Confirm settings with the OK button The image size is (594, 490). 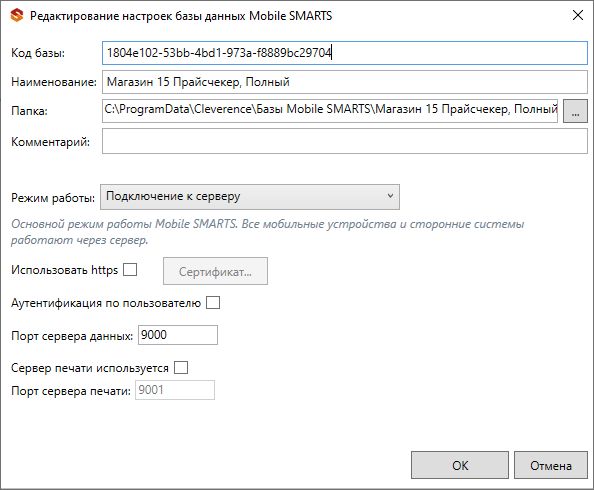coord(460,465)
